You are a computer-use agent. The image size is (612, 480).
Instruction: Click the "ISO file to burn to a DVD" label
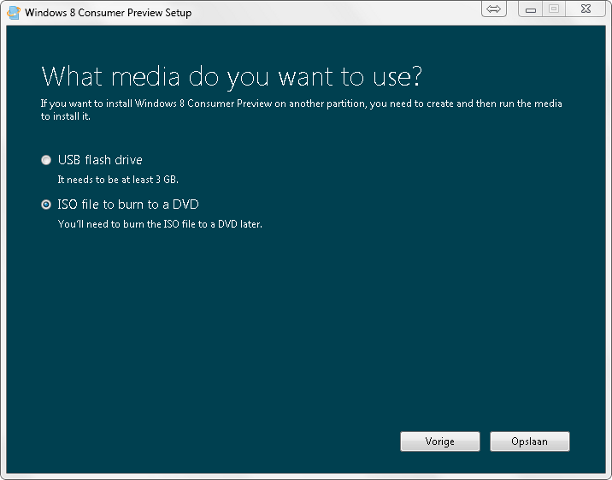129,204
